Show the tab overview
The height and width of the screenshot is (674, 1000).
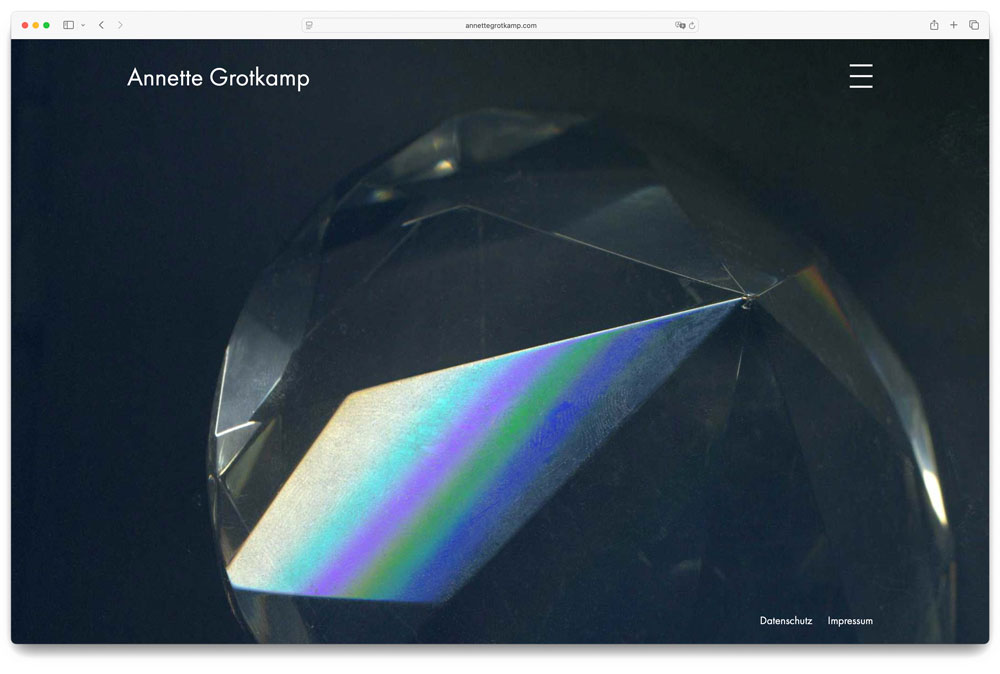click(x=974, y=25)
